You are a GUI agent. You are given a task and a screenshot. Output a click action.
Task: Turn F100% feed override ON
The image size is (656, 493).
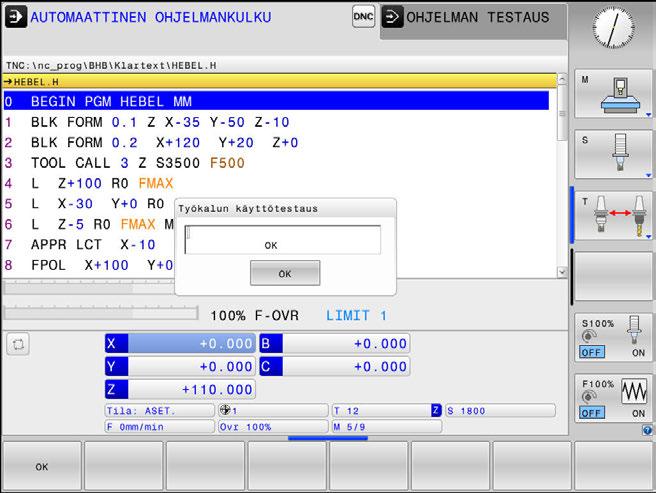[638, 413]
